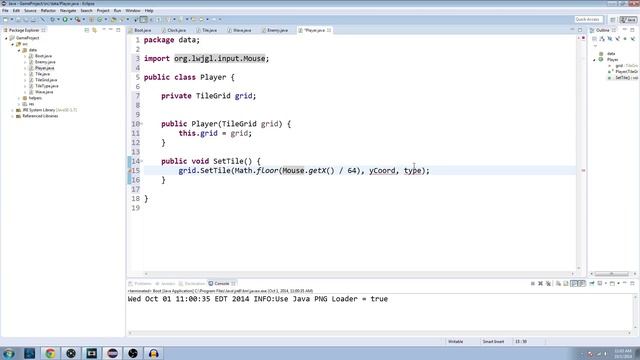Open the Project menu
The height and width of the screenshot is (360, 640).
pos(103,11)
